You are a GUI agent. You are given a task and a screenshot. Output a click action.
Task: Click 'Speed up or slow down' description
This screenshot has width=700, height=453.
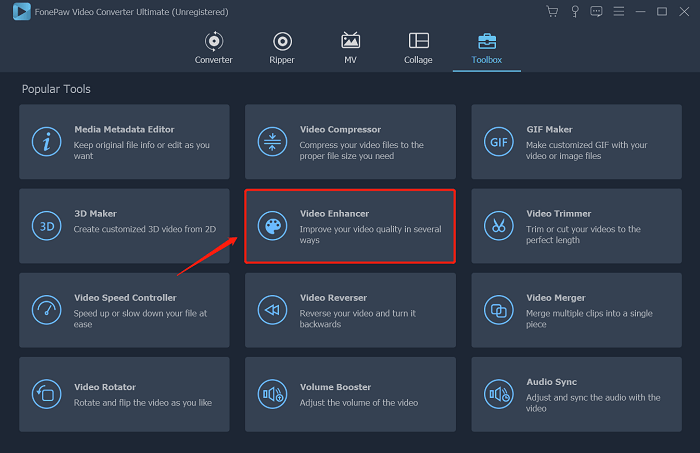(x=140, y=319)
